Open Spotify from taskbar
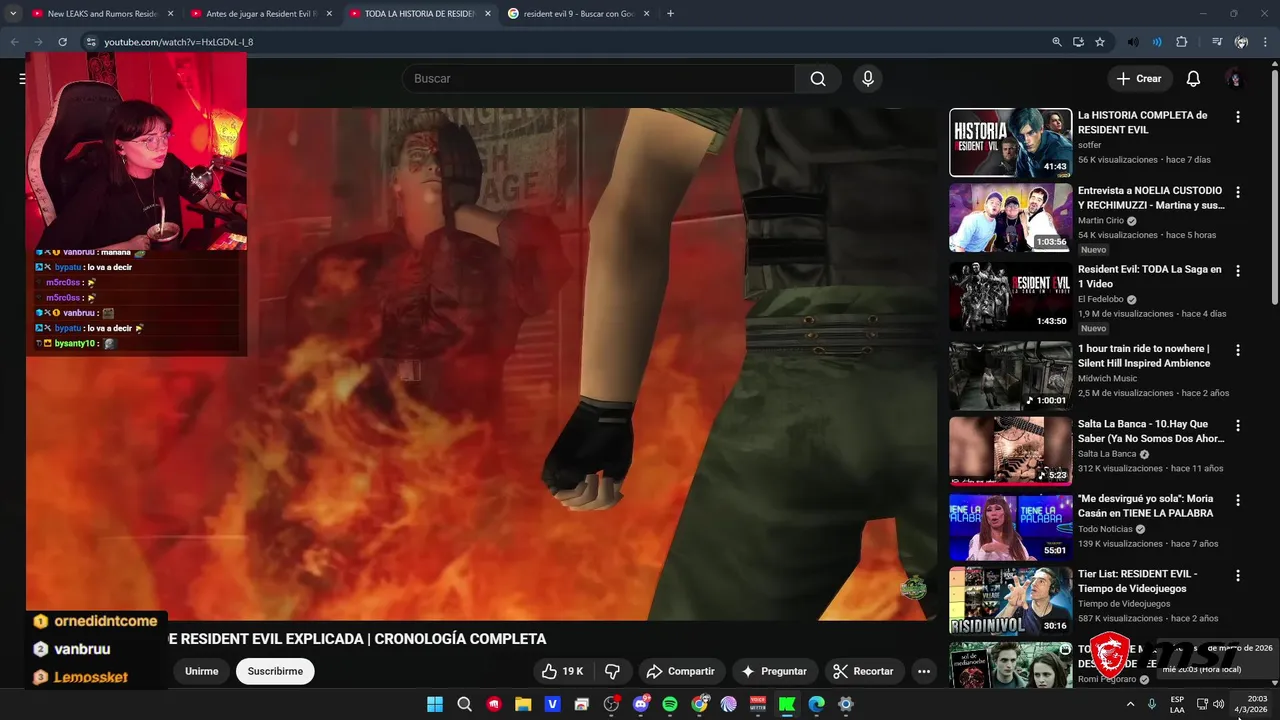This screenshot has width=1280, height=720. coord(670,704)
